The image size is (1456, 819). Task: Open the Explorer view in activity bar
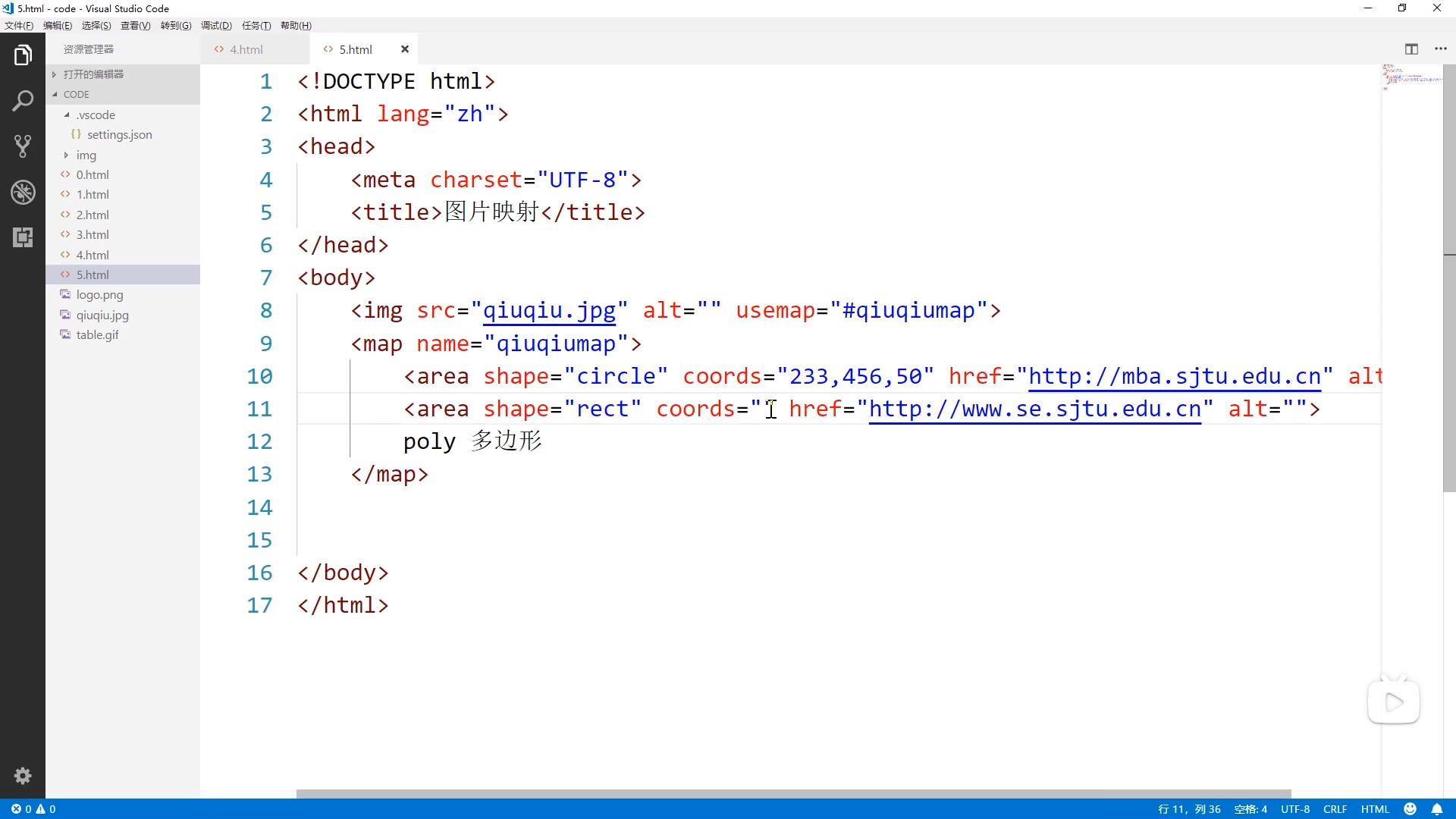(x=23, y=55)
